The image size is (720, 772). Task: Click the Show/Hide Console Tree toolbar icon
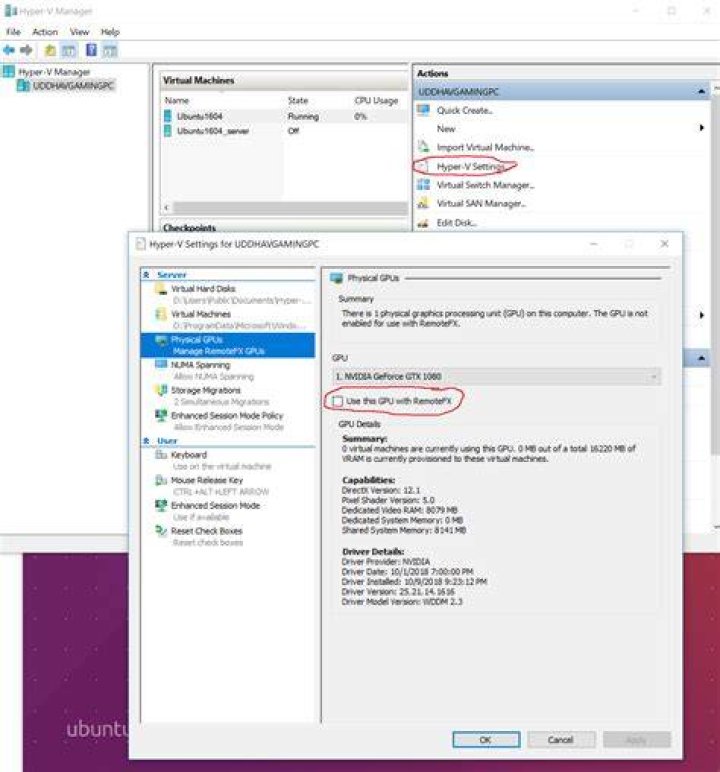[x=68, y=50]
